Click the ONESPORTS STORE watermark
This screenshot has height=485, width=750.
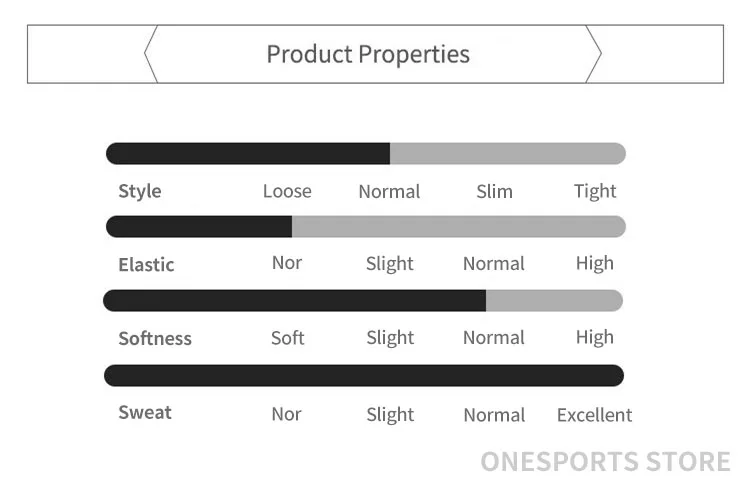tap(606, 462)
